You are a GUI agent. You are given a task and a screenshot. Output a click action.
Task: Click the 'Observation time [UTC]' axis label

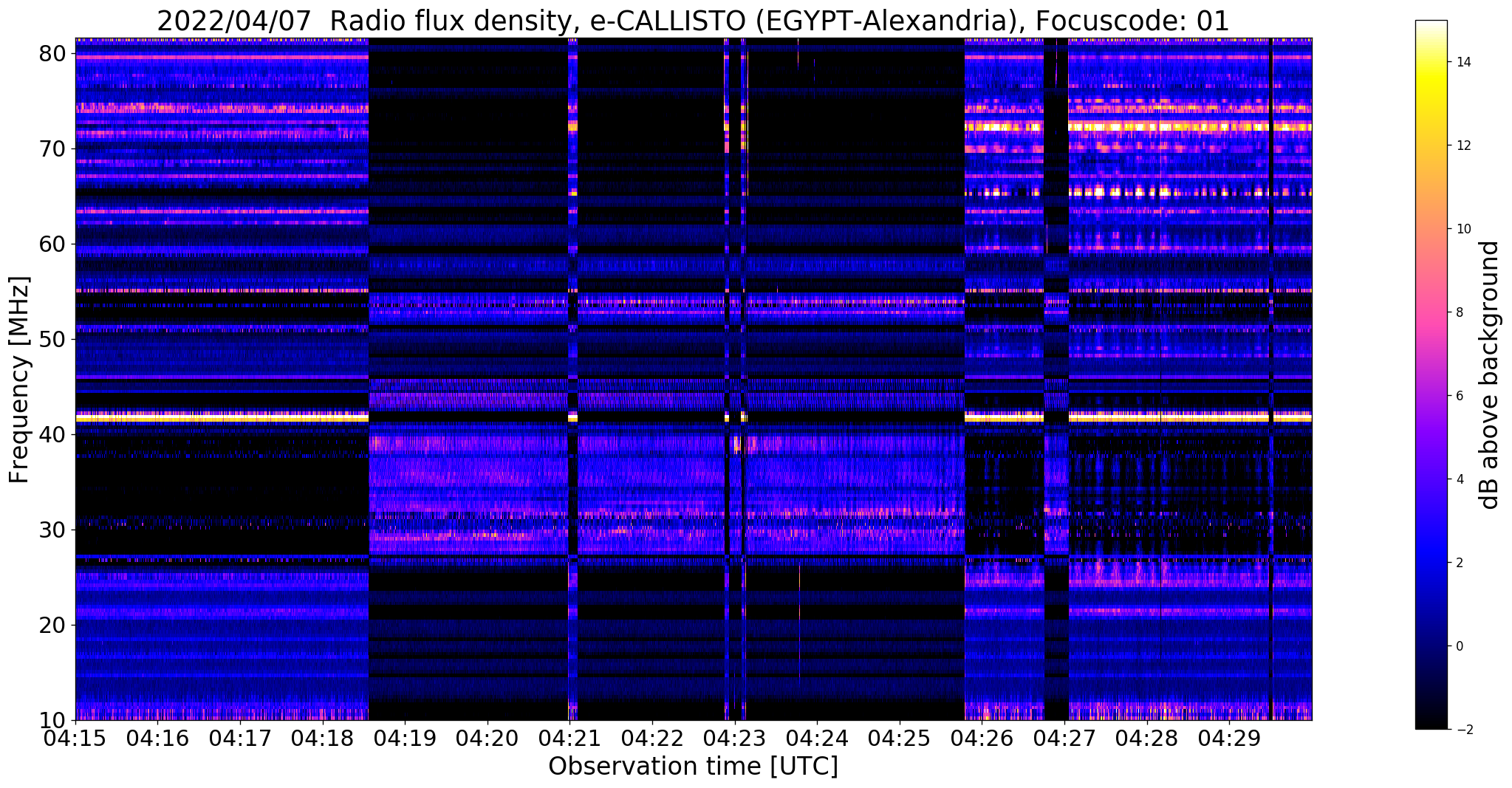click(693, 766)
